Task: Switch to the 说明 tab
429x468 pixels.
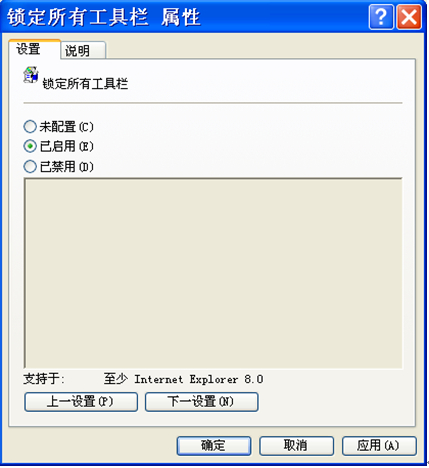Action: click(83, 51)
